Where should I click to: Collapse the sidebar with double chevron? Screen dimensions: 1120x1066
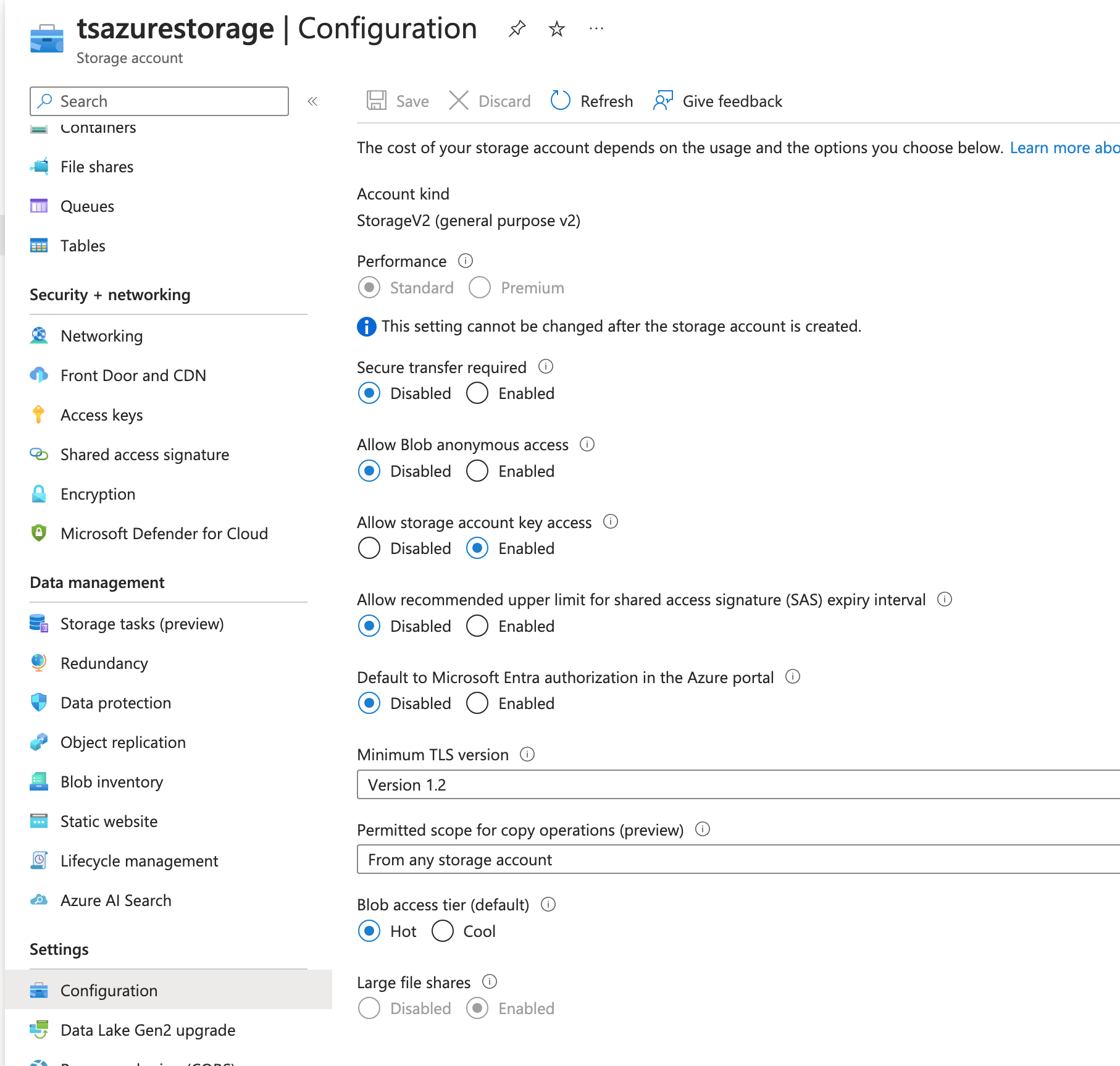(312, 101)
